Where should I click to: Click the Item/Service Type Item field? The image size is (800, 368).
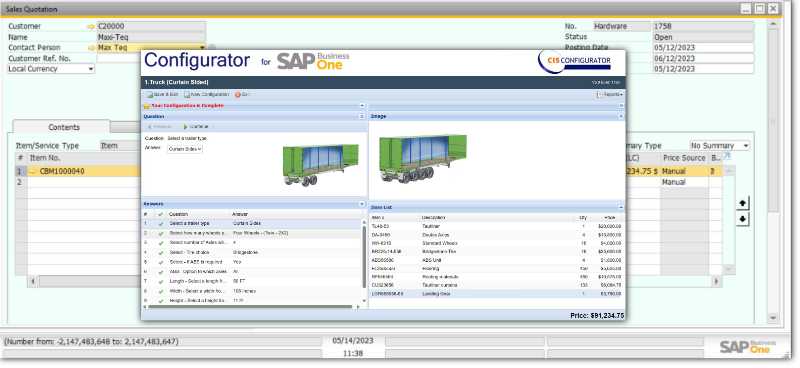tap(120, 145)
